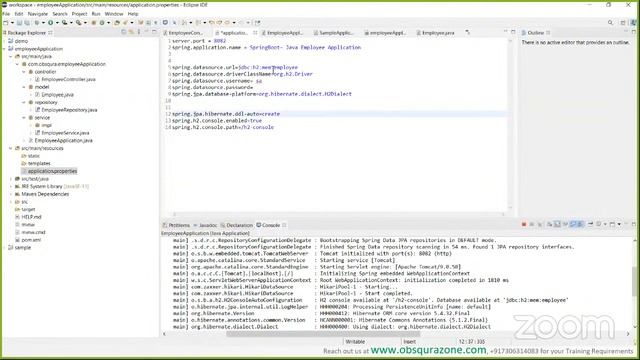Viewport: 640px width, 360px height.
Task: Open the Navigate menu
Action: point(38,14)
